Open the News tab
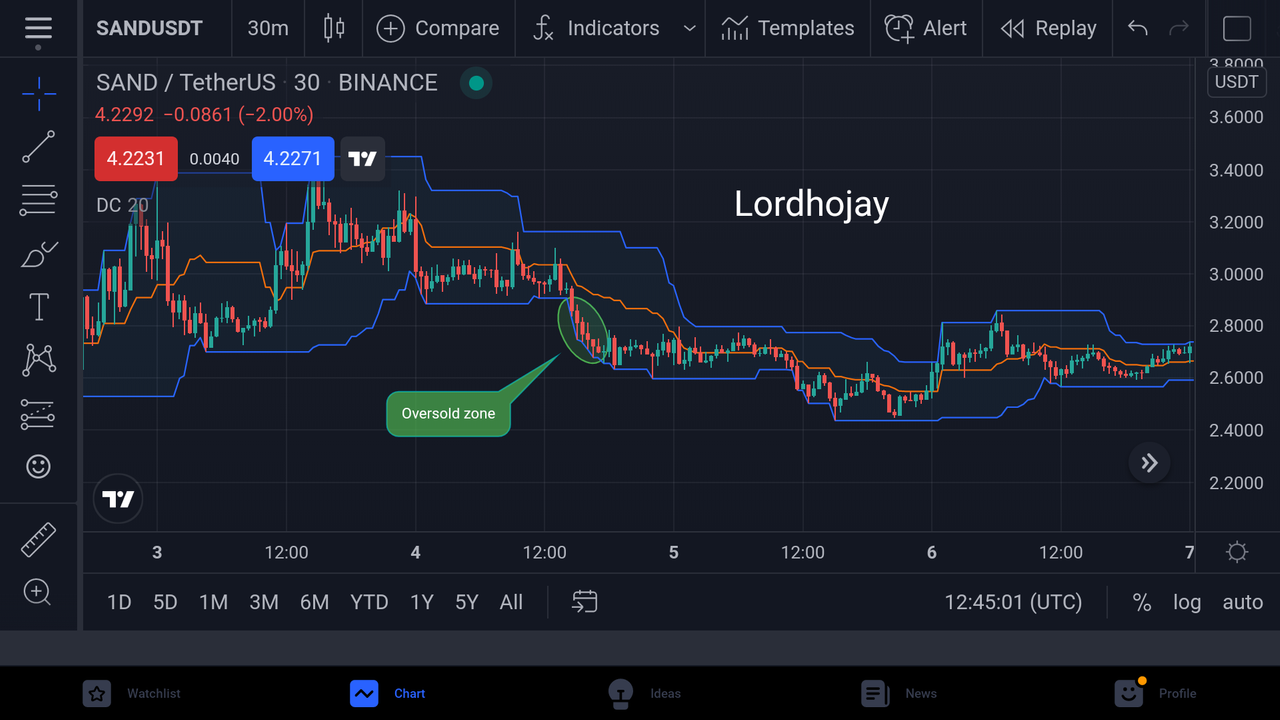 click(899, 693)
